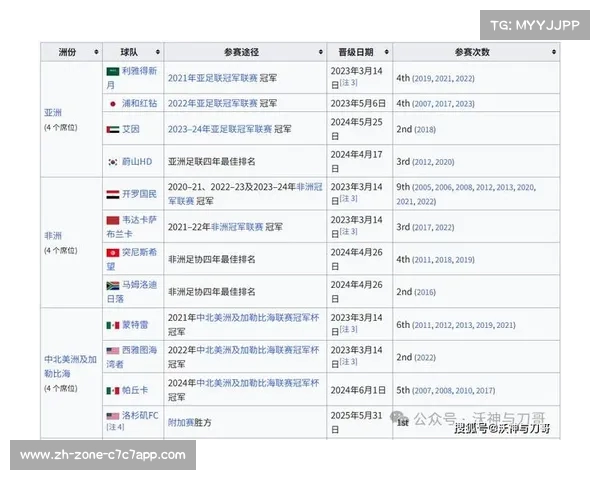Click the Mexico flag beside 蒙特雷
600x480 pixels.
point(113,325)
